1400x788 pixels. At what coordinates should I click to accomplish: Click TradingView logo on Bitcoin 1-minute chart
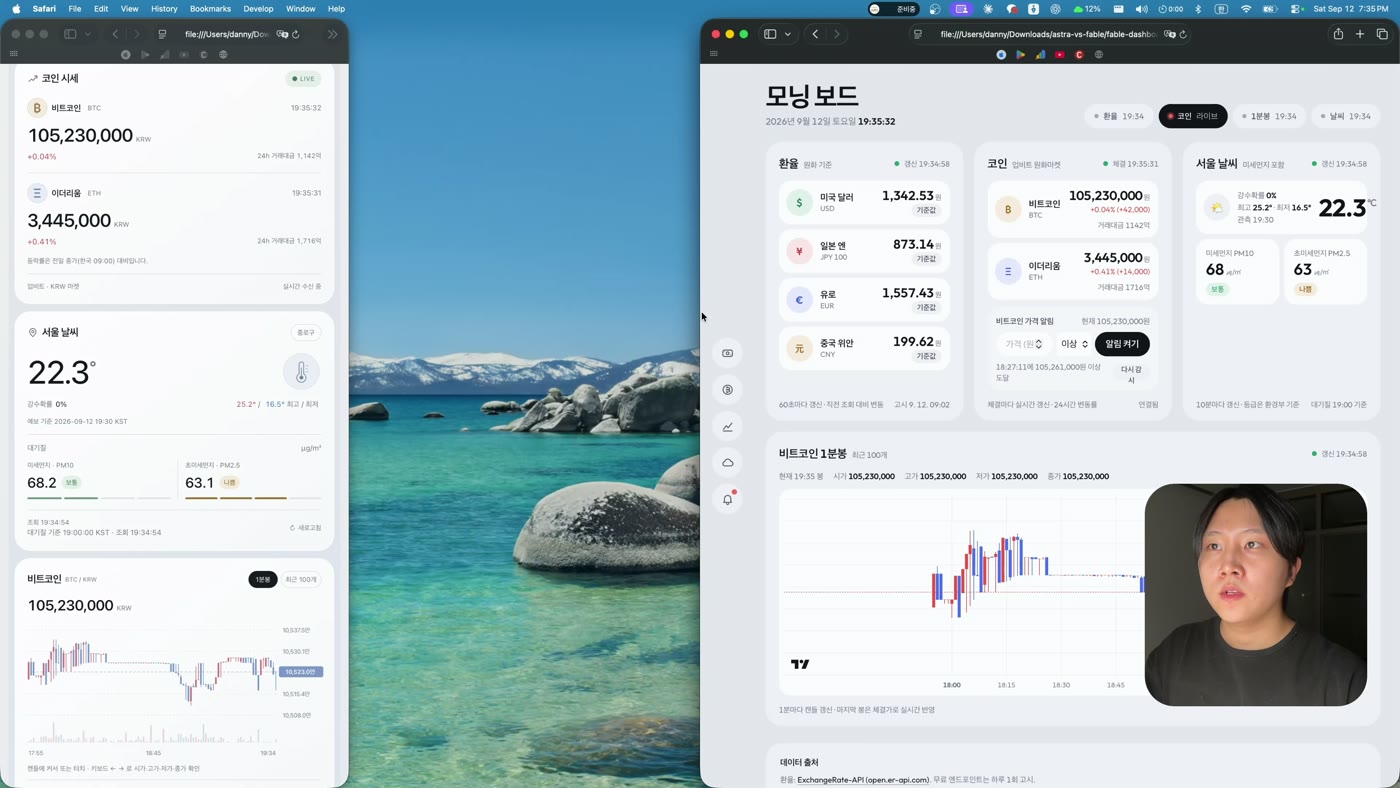click(800, 664)
